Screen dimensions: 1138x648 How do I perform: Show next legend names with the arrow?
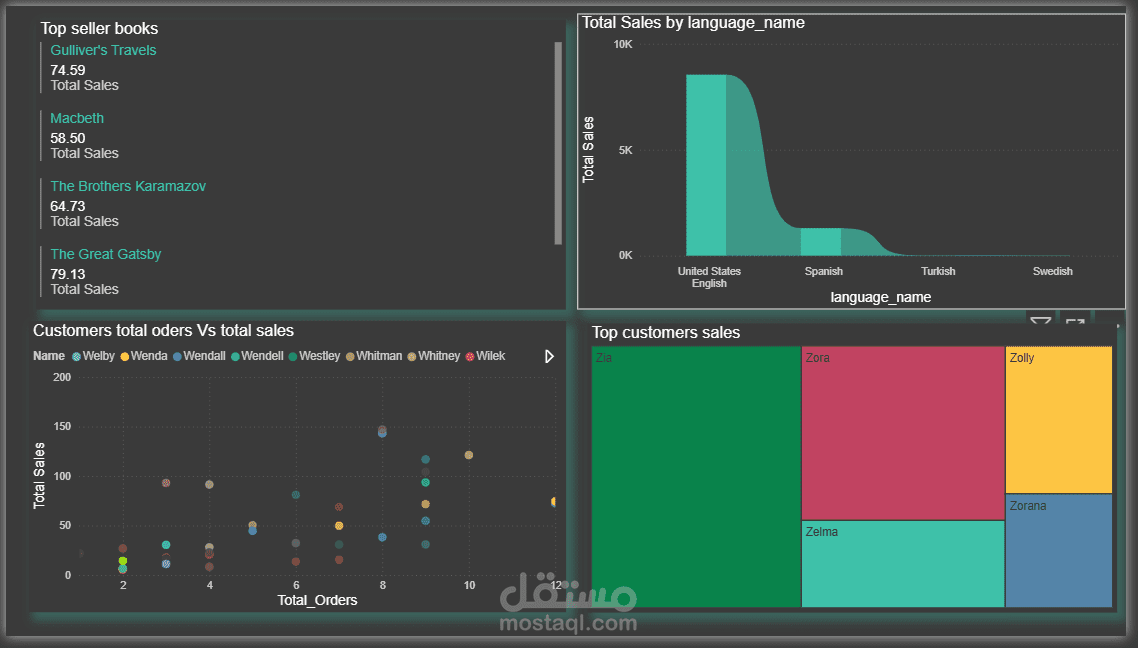[549, 356]
